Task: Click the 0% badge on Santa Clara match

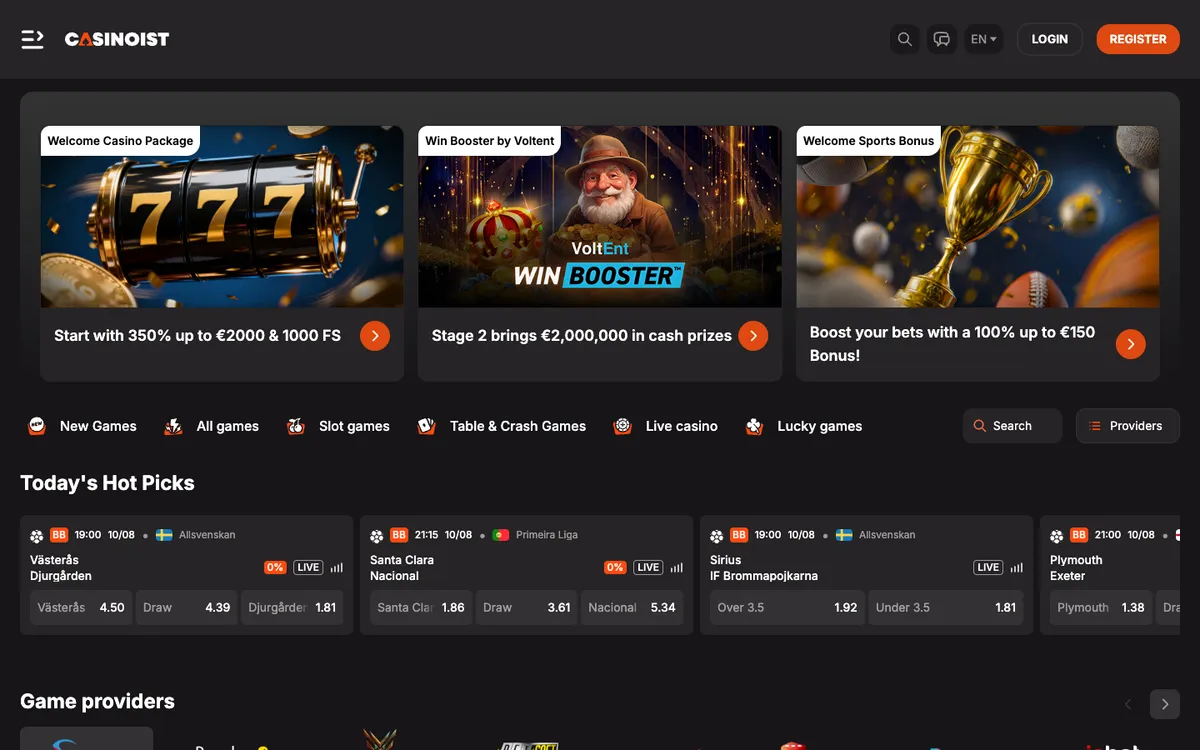Action: coord(615,567)
